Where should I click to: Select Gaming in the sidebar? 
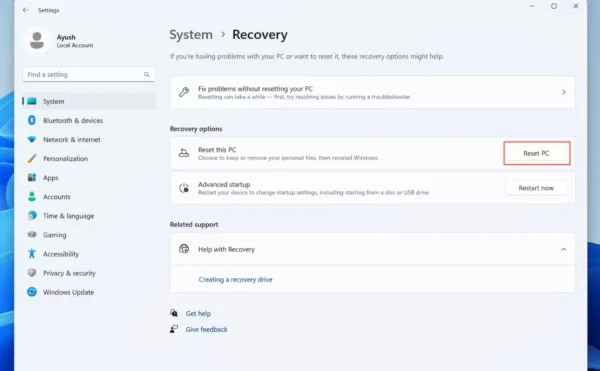coord(89,235)
